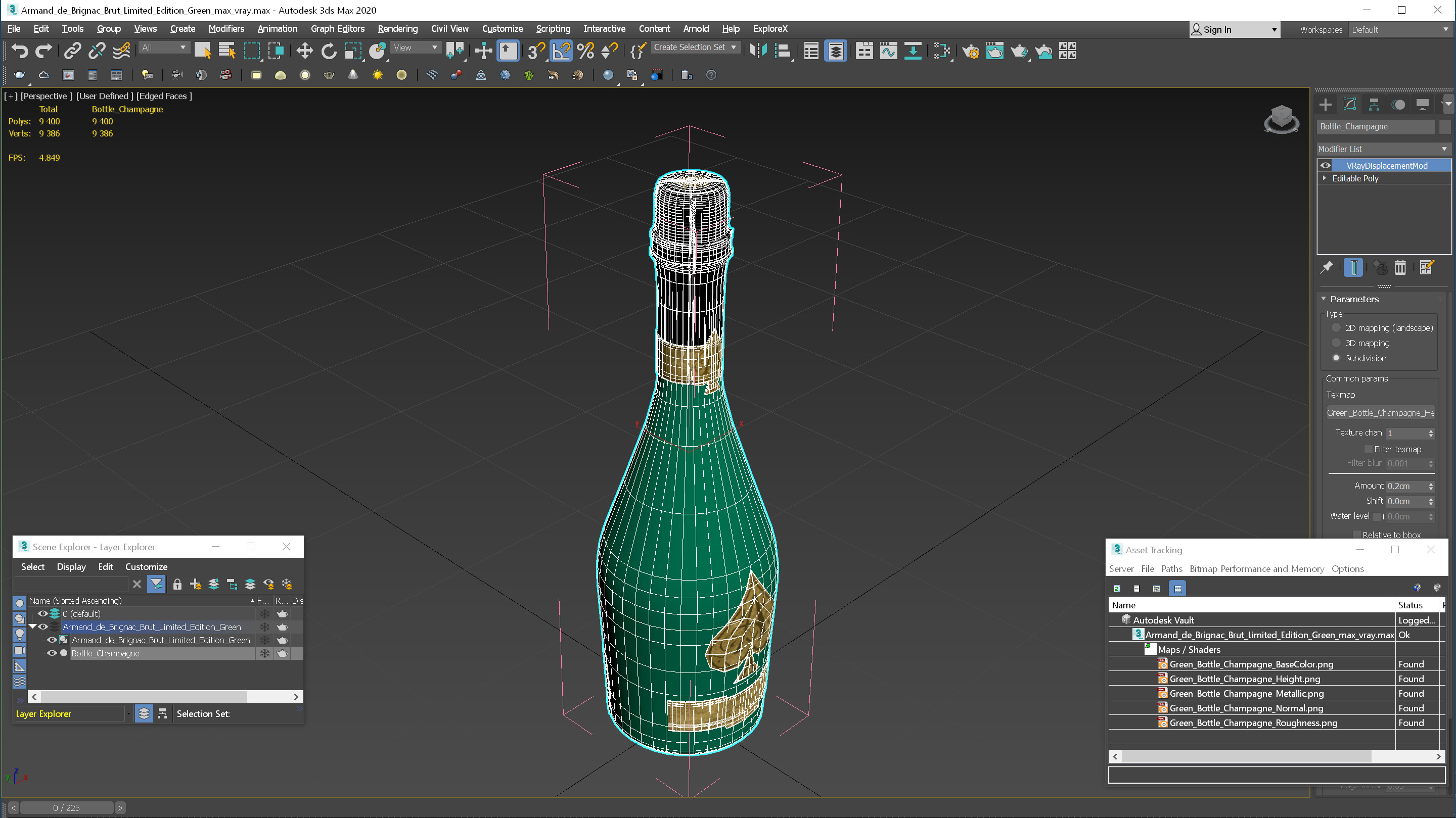The image size is (1456, 818).
Task: Open the Create command panel tab
Action: (1325, 105)
